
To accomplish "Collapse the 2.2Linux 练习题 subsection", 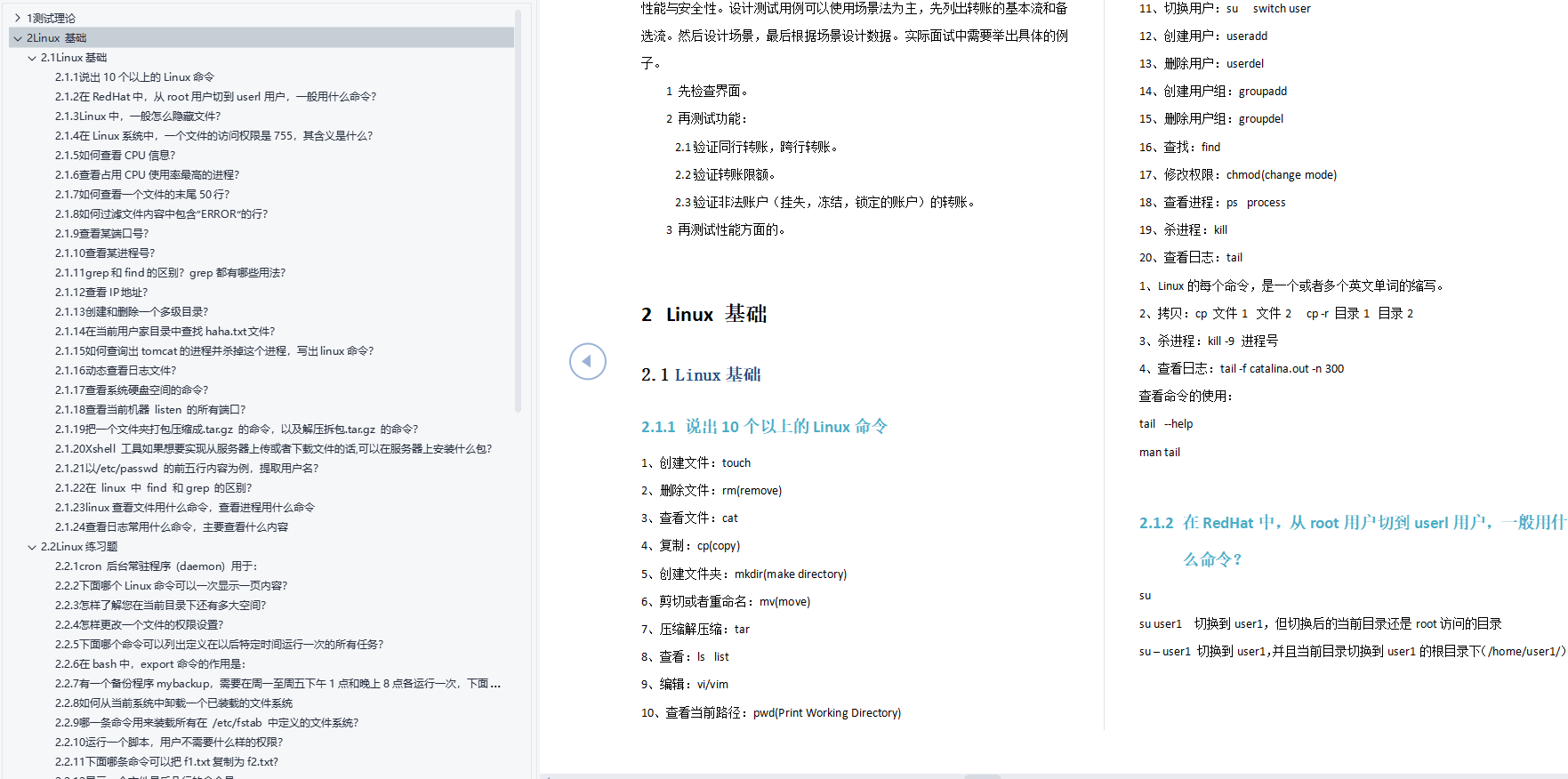I will (x=32, y=546).
